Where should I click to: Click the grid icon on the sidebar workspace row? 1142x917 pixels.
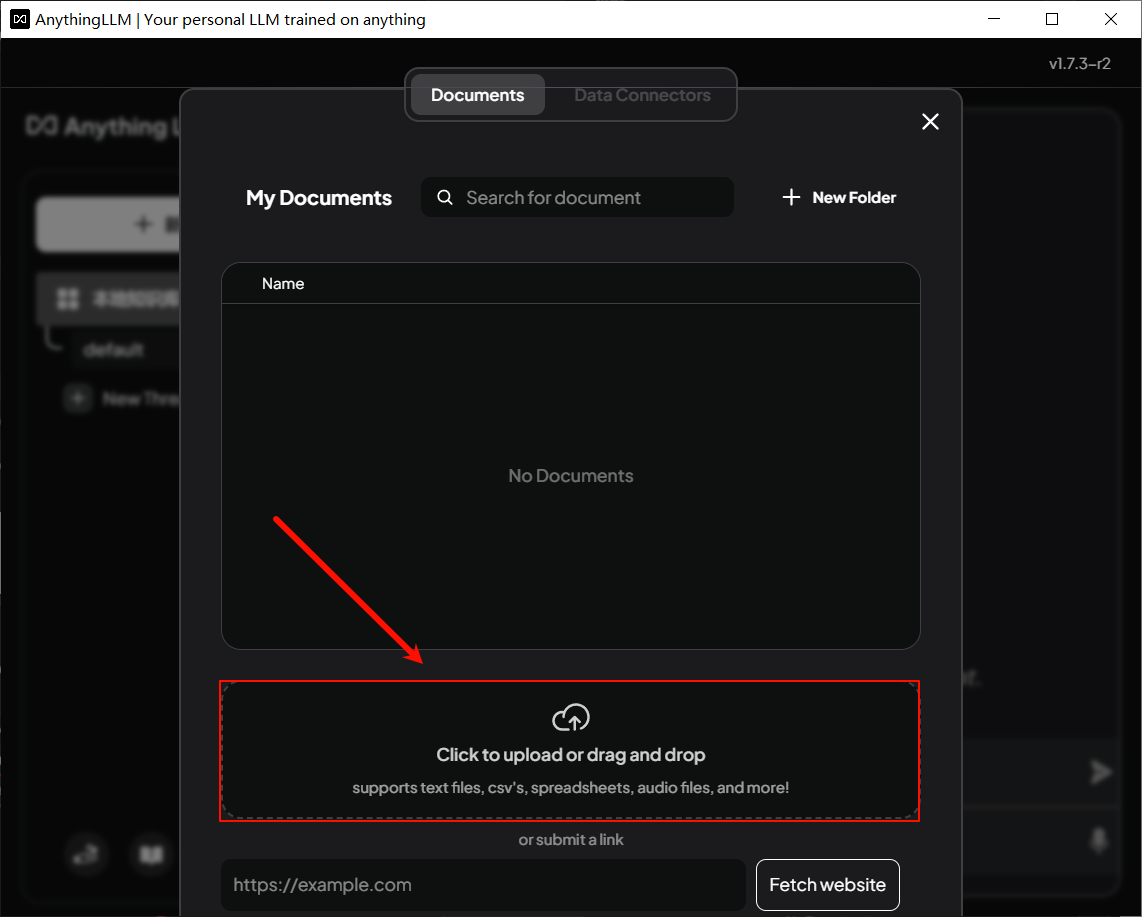(x=68, y=299)
